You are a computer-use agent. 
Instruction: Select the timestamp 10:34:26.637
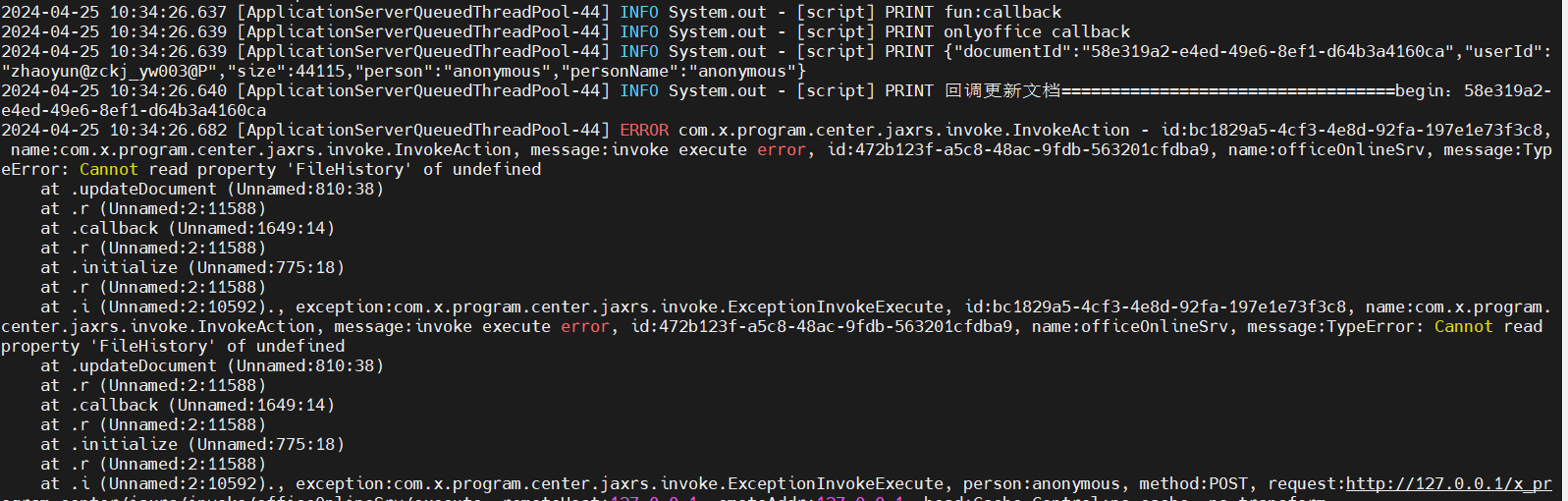coord(168,12)
